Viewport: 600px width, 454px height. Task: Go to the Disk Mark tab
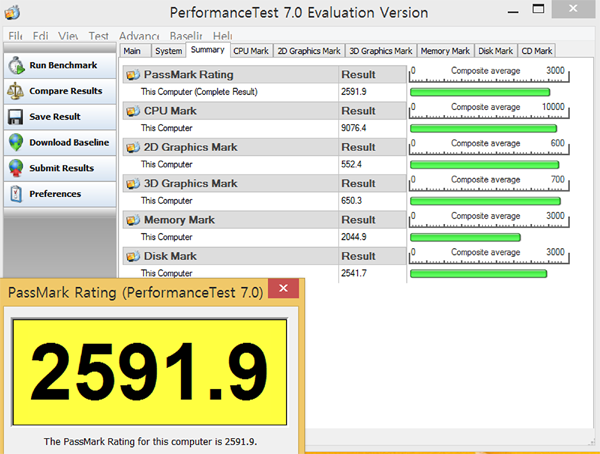click(x=496, y=51)
